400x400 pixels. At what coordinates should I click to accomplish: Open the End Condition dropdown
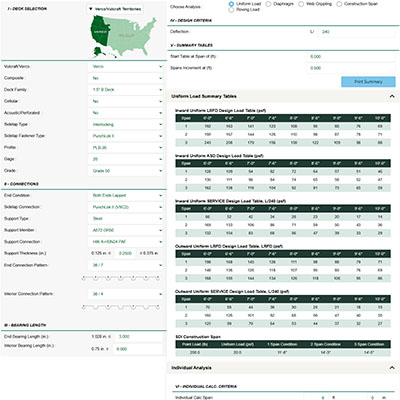[126, 196]
